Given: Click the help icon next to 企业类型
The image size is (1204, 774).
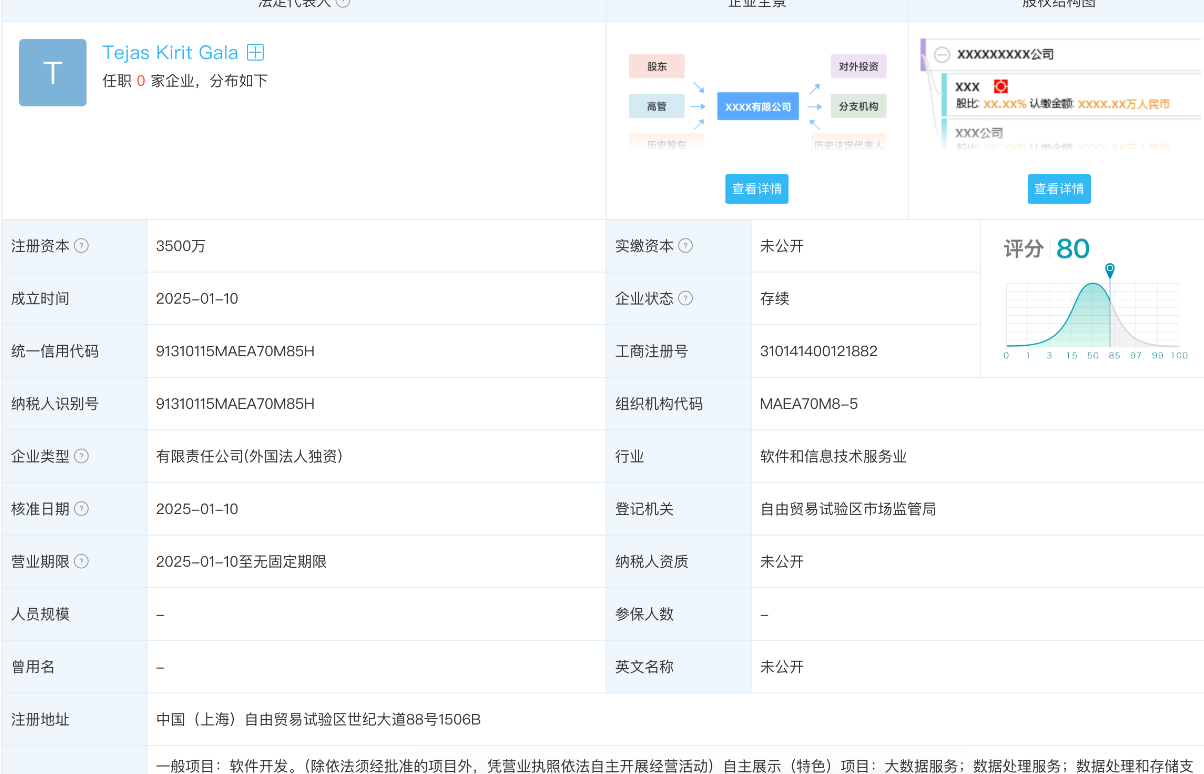Looking at the screenshot, I should (82, 456).
